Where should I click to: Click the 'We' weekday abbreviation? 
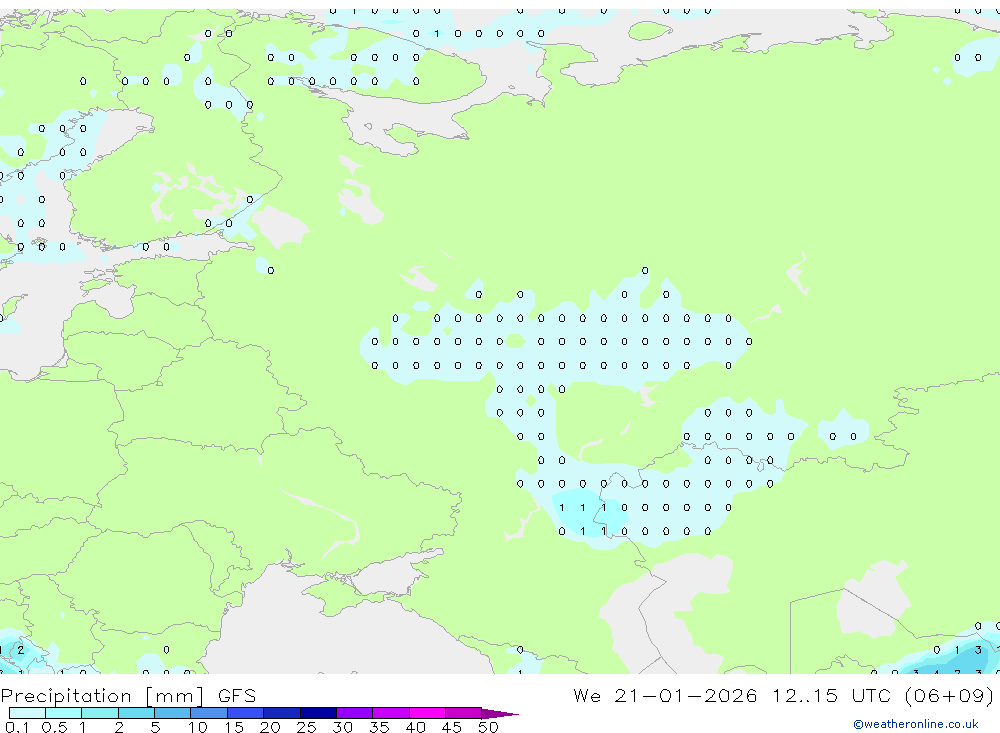[587, 695]
